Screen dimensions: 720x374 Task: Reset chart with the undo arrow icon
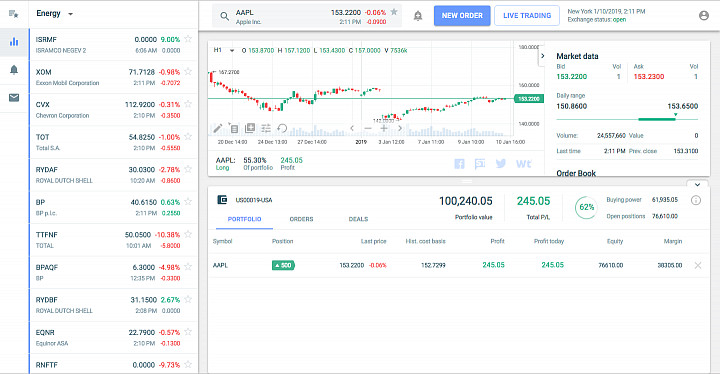(282, 128)
